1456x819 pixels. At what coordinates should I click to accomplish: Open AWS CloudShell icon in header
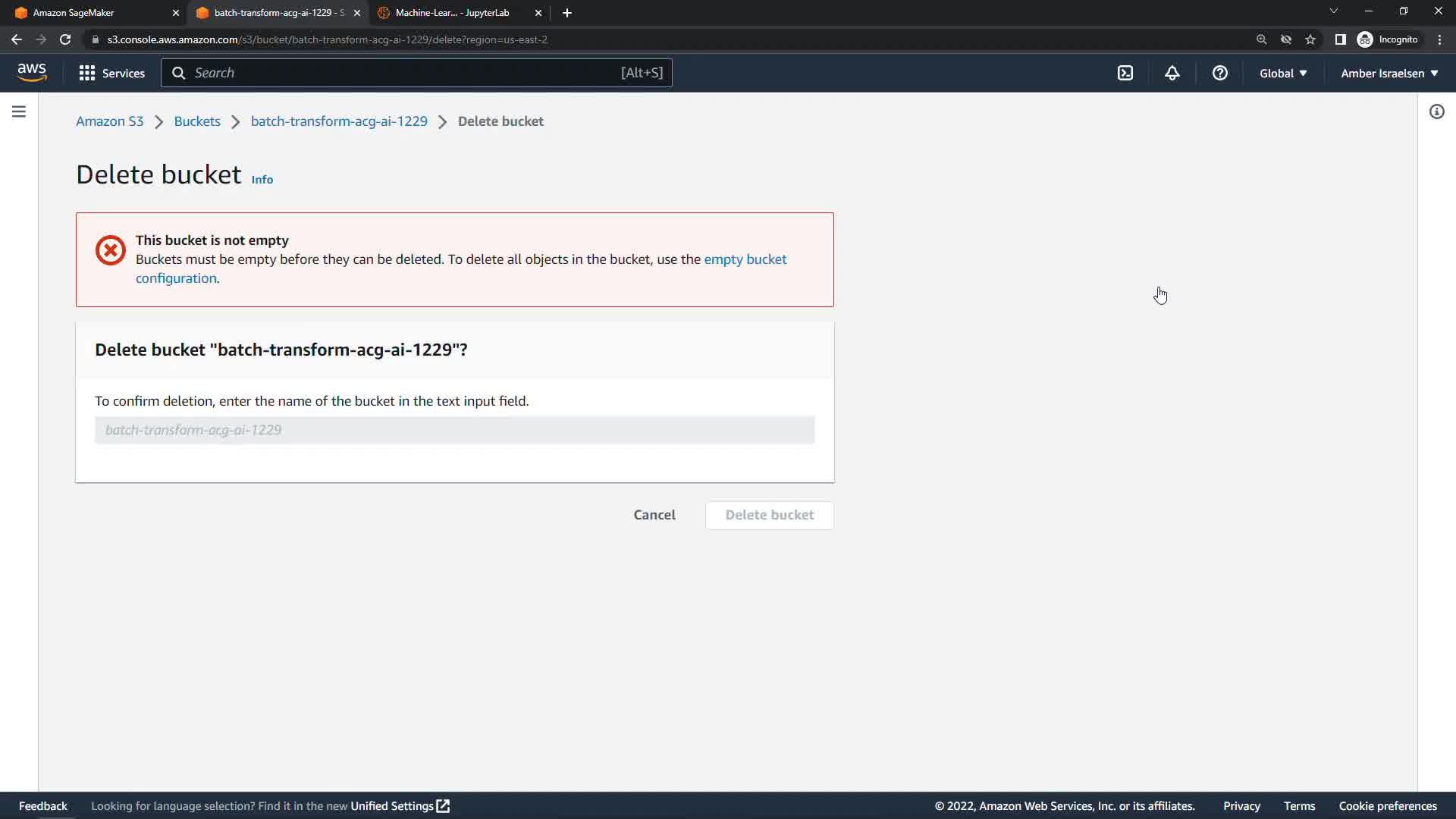(1125, 73)
